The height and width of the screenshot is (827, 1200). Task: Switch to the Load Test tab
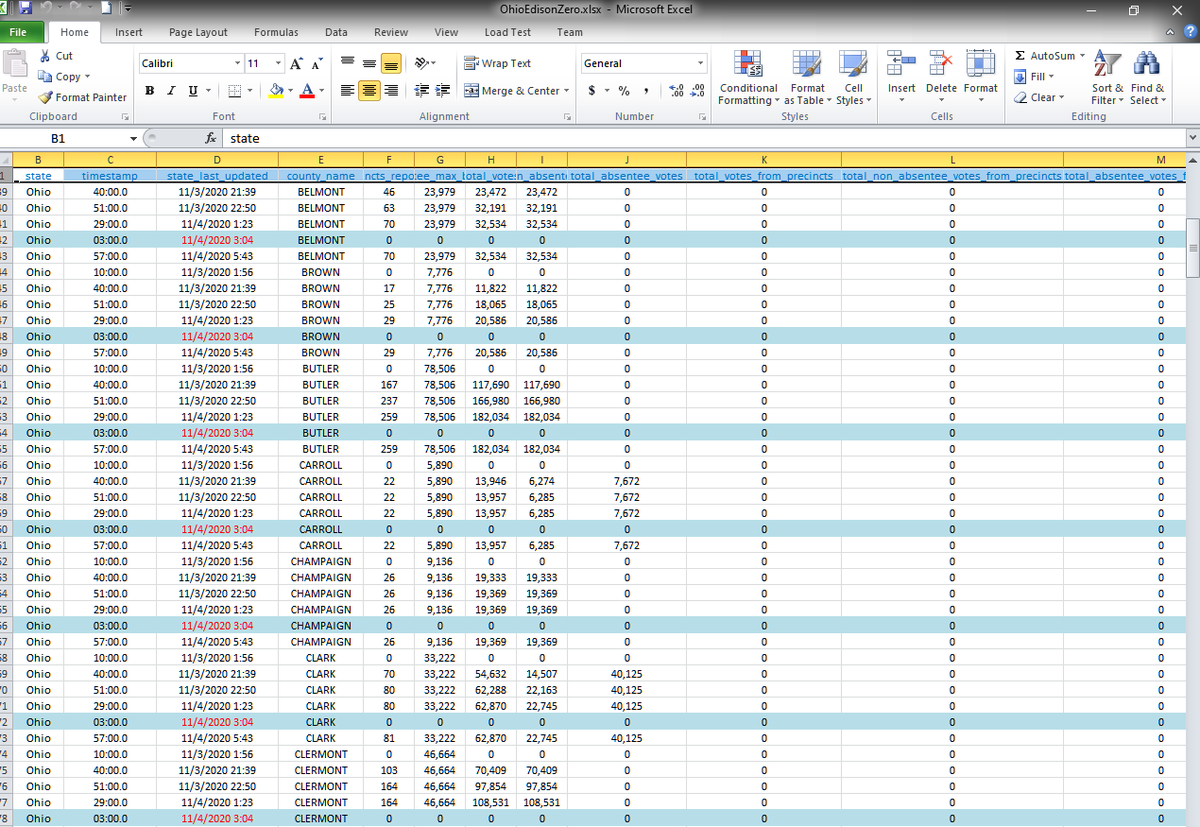coord(507,33)
